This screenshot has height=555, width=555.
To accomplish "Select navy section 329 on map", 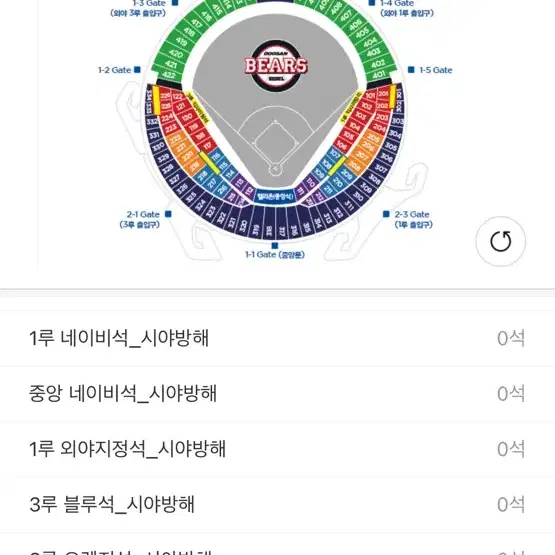I will pyautogui.click(x=163, y=156).
